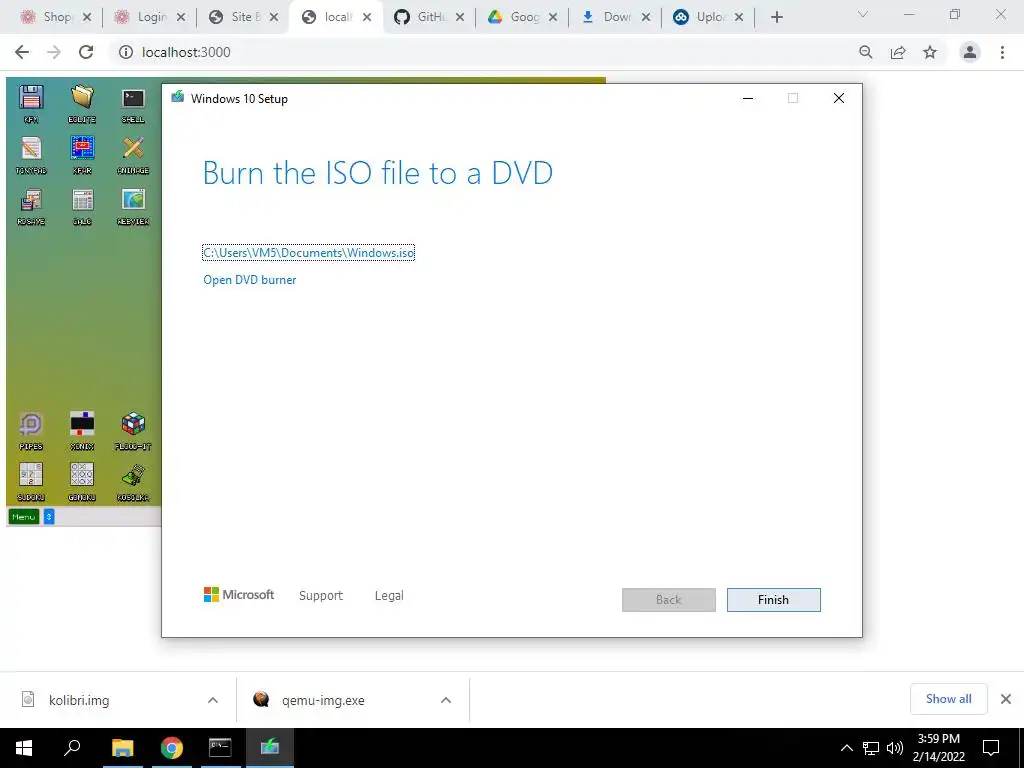Launch the KFAR icon
This screenshot has height=768, width=1024.
click(x=82, y=155)
